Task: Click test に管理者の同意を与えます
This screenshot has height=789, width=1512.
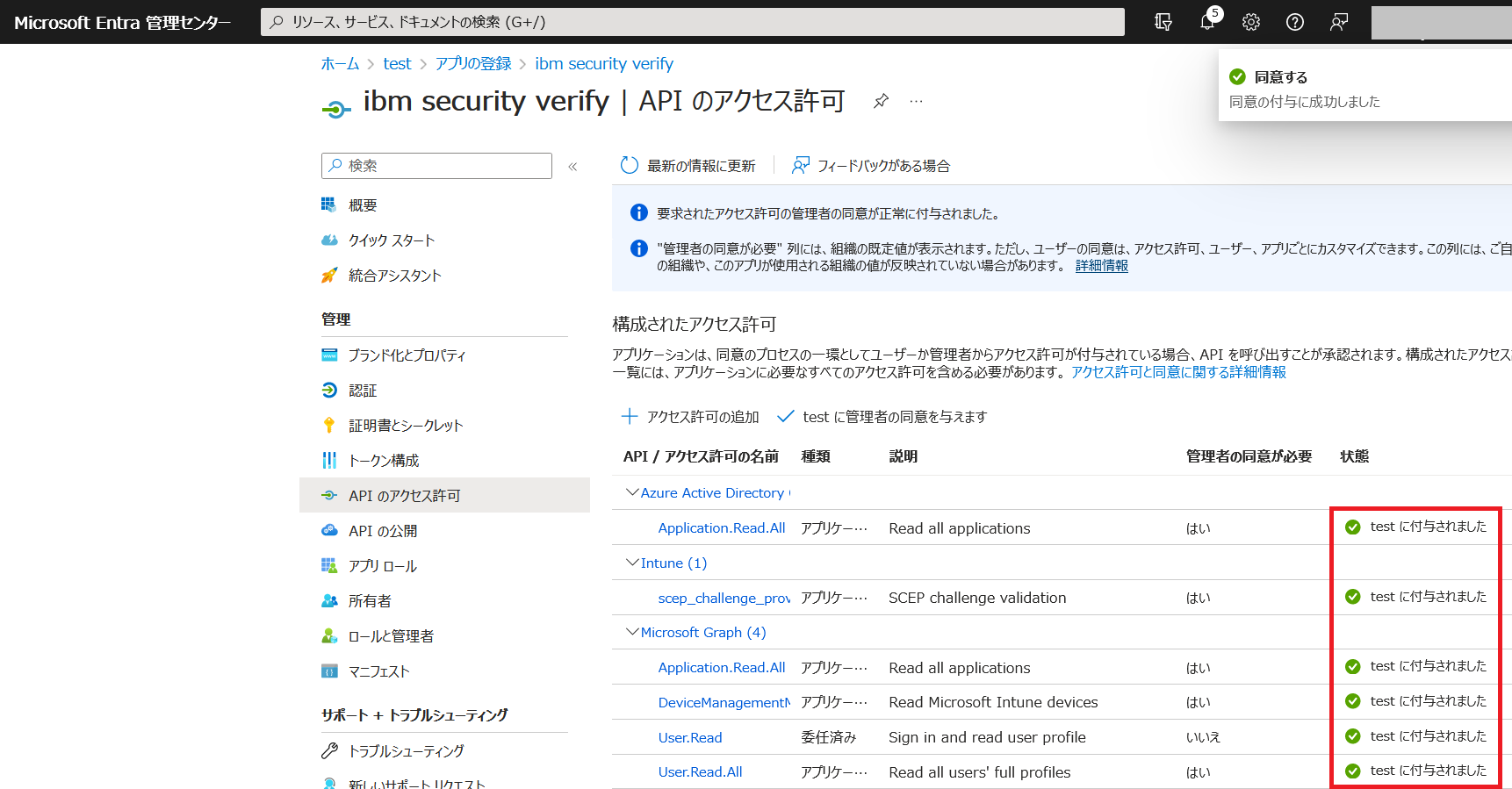Action: point(882,416)
